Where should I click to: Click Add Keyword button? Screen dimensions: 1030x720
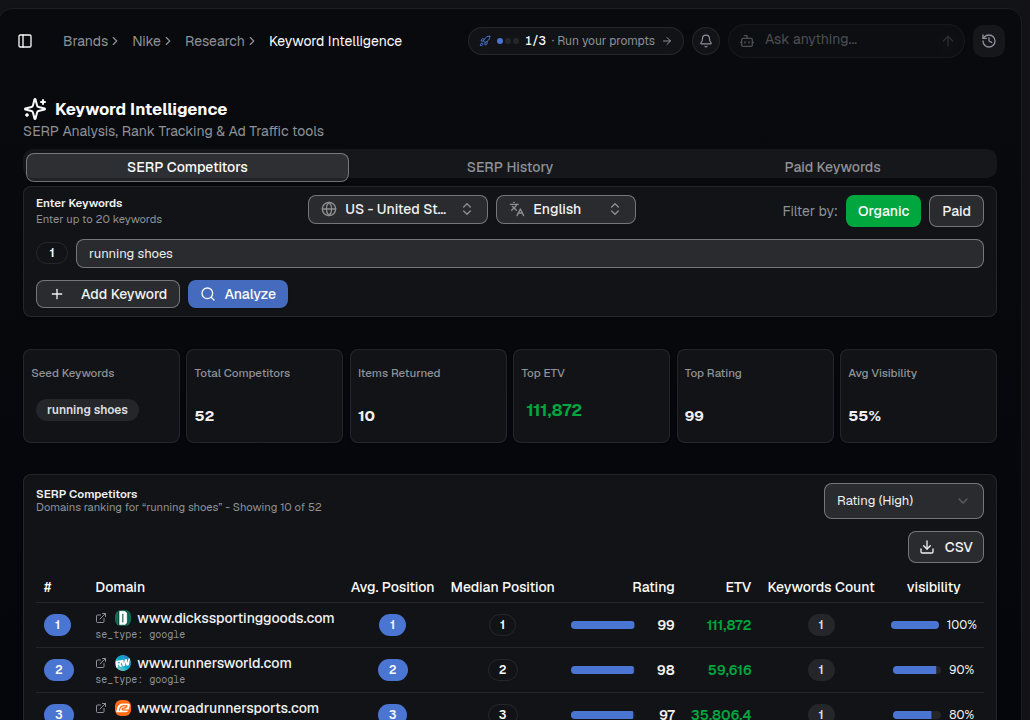(x=108, y=294)
